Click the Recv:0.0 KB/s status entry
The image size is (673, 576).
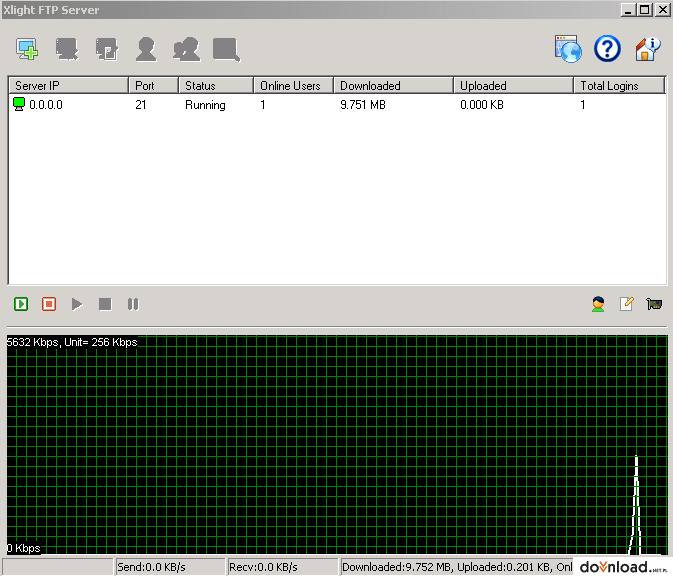[x=282, y=567]
